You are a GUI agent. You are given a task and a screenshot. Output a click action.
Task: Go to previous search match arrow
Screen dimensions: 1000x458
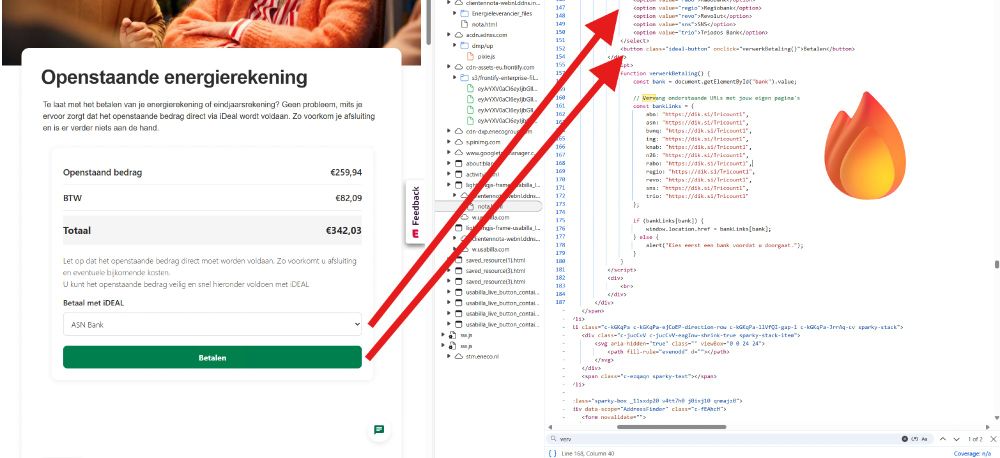coord(944,439)
